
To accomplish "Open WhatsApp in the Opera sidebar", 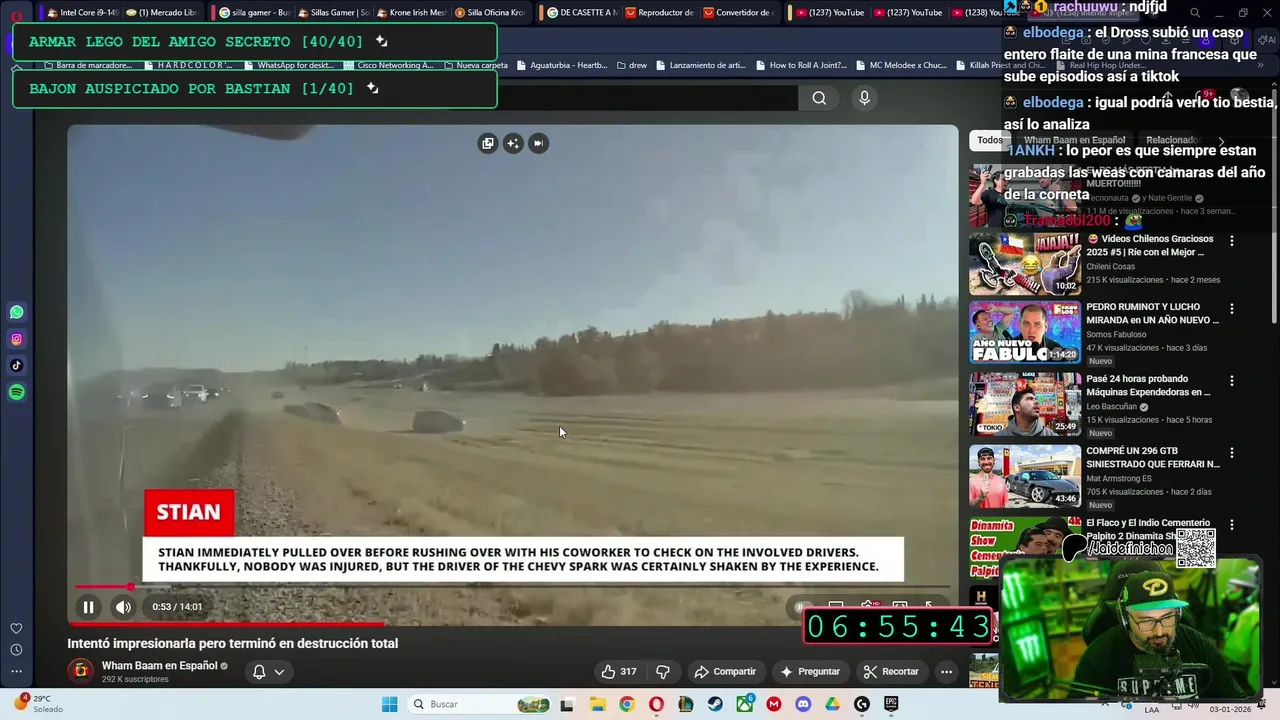I will pos(16,312).
